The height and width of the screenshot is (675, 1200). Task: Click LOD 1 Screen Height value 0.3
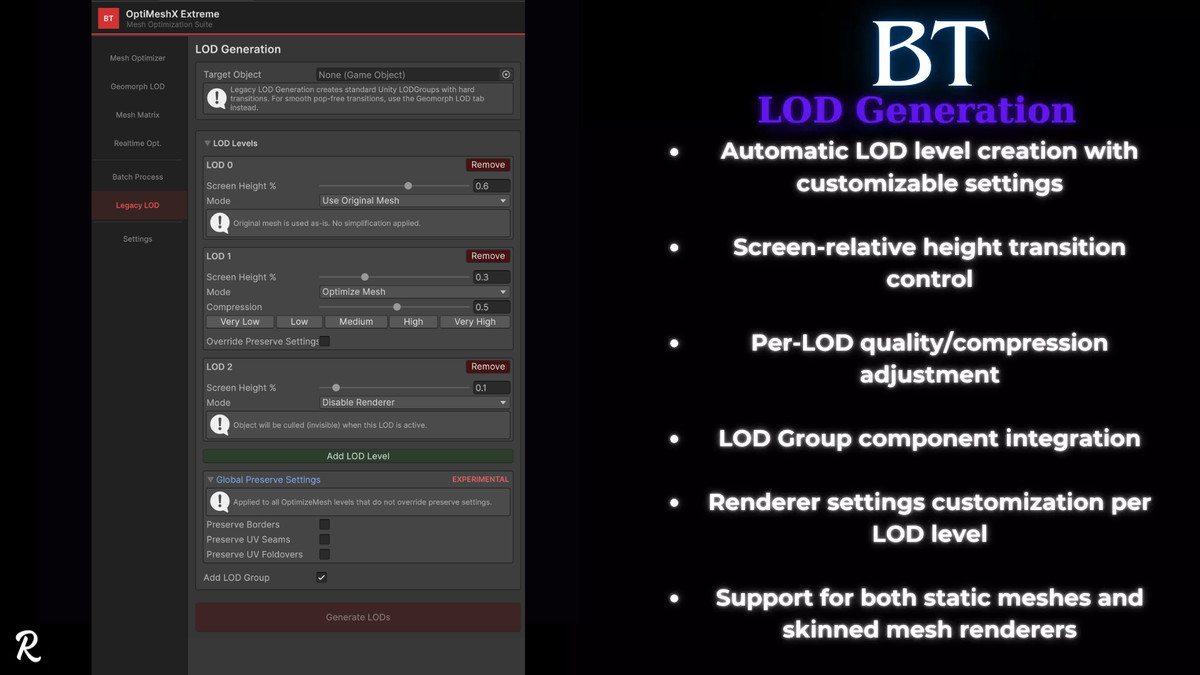[x=491, y=277]
